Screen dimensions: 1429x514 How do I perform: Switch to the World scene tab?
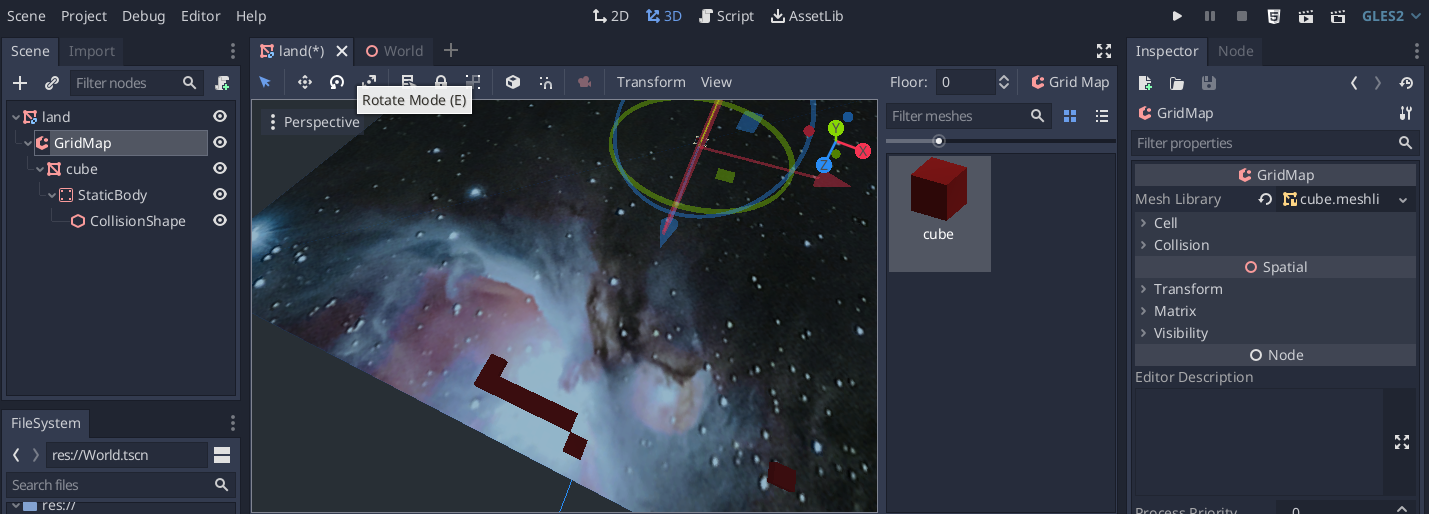coord(394,51)
